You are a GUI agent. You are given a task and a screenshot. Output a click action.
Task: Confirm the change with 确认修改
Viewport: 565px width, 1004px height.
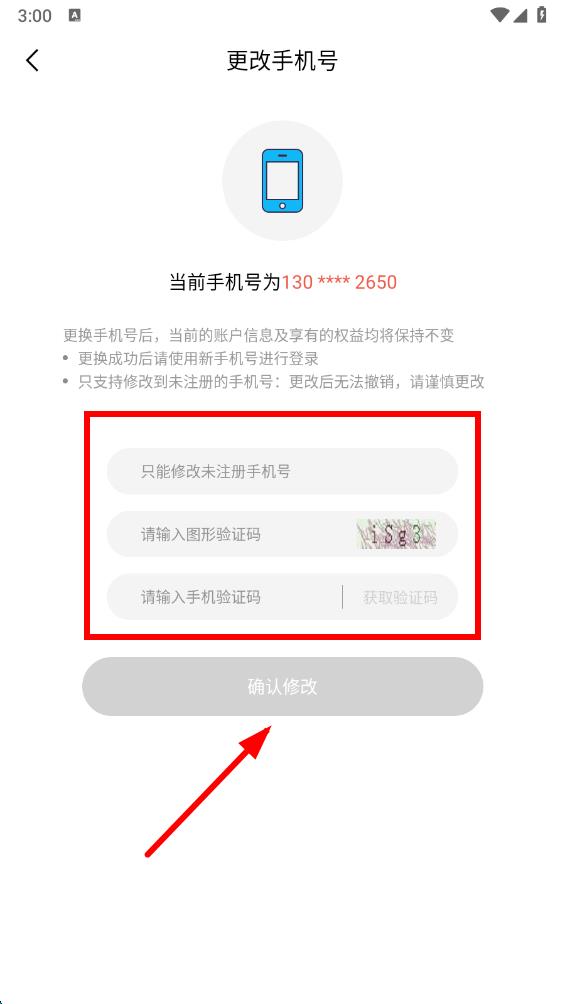click(282, 686)
